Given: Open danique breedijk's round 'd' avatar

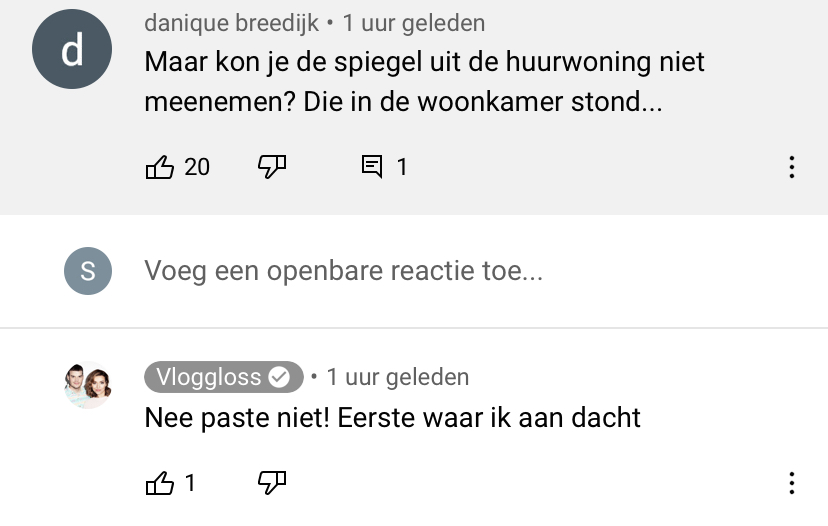Looking at the screenshot, I should (x=72, y=50).
